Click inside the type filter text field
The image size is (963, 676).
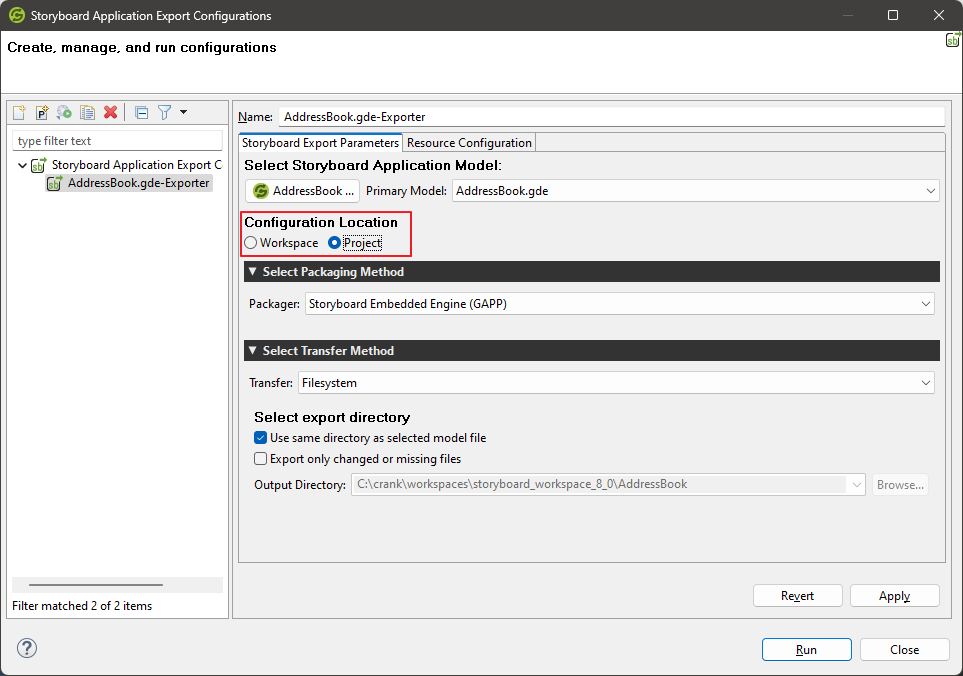pyautogui.click(x=115, y=140)
